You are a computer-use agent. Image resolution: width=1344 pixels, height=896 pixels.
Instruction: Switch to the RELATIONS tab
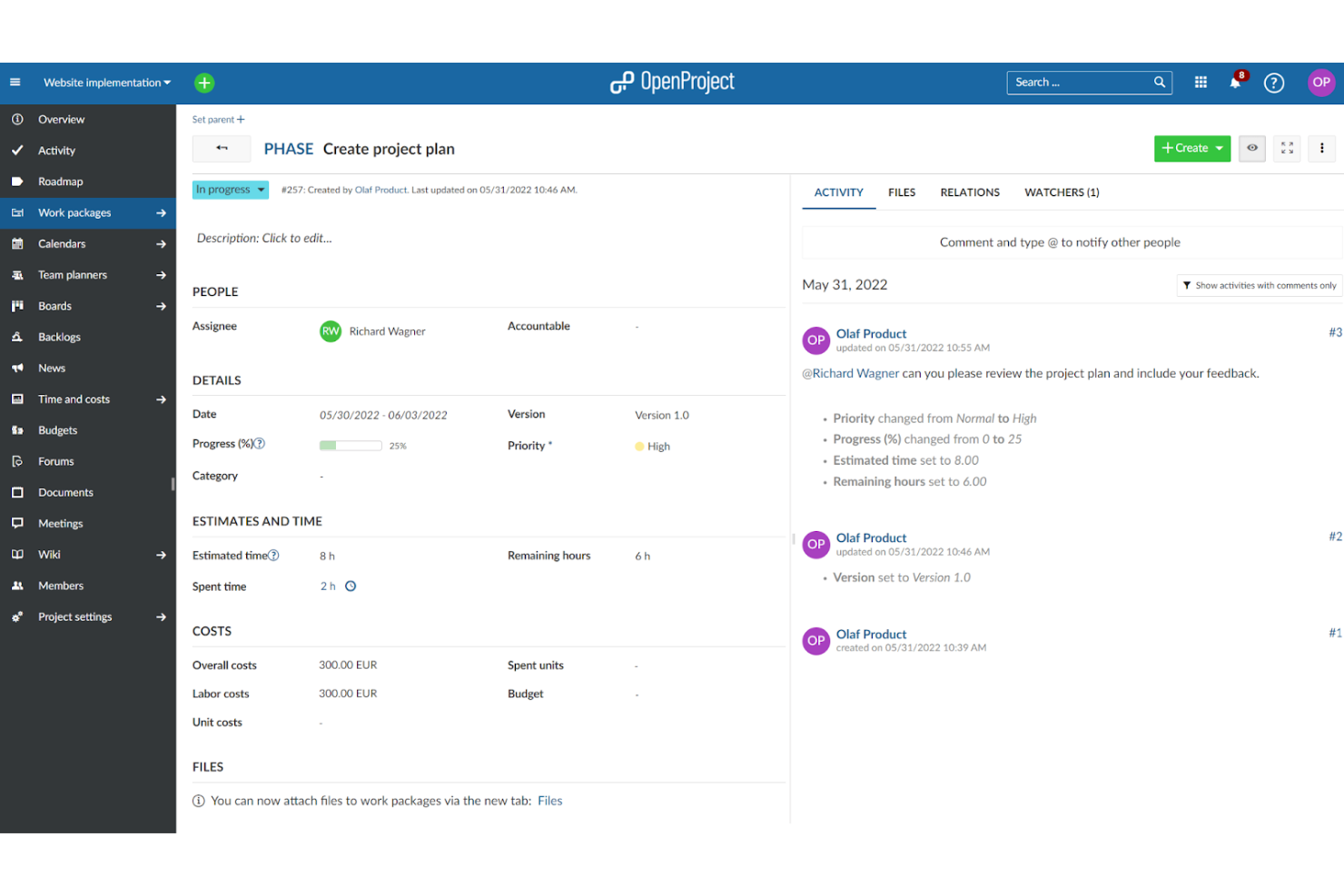pos(969,192)
